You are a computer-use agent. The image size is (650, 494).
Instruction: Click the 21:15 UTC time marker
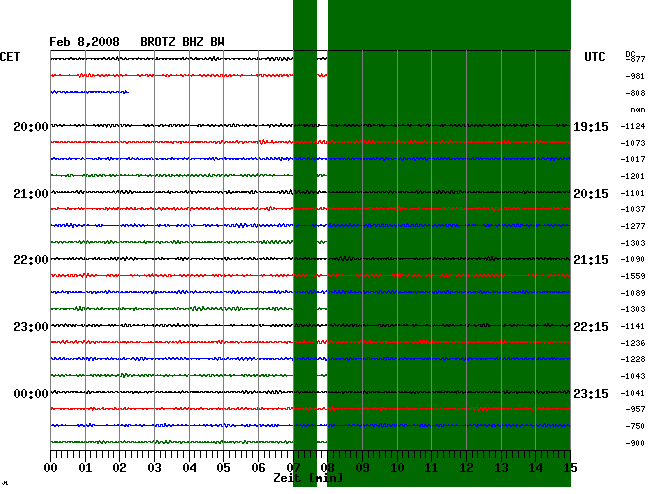point(591,260)
